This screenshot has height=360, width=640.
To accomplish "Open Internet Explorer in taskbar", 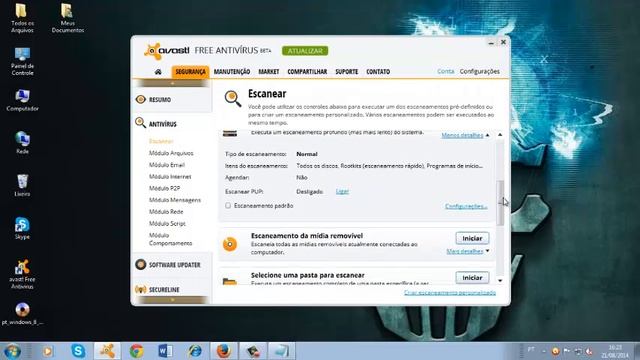I will 195,351.
